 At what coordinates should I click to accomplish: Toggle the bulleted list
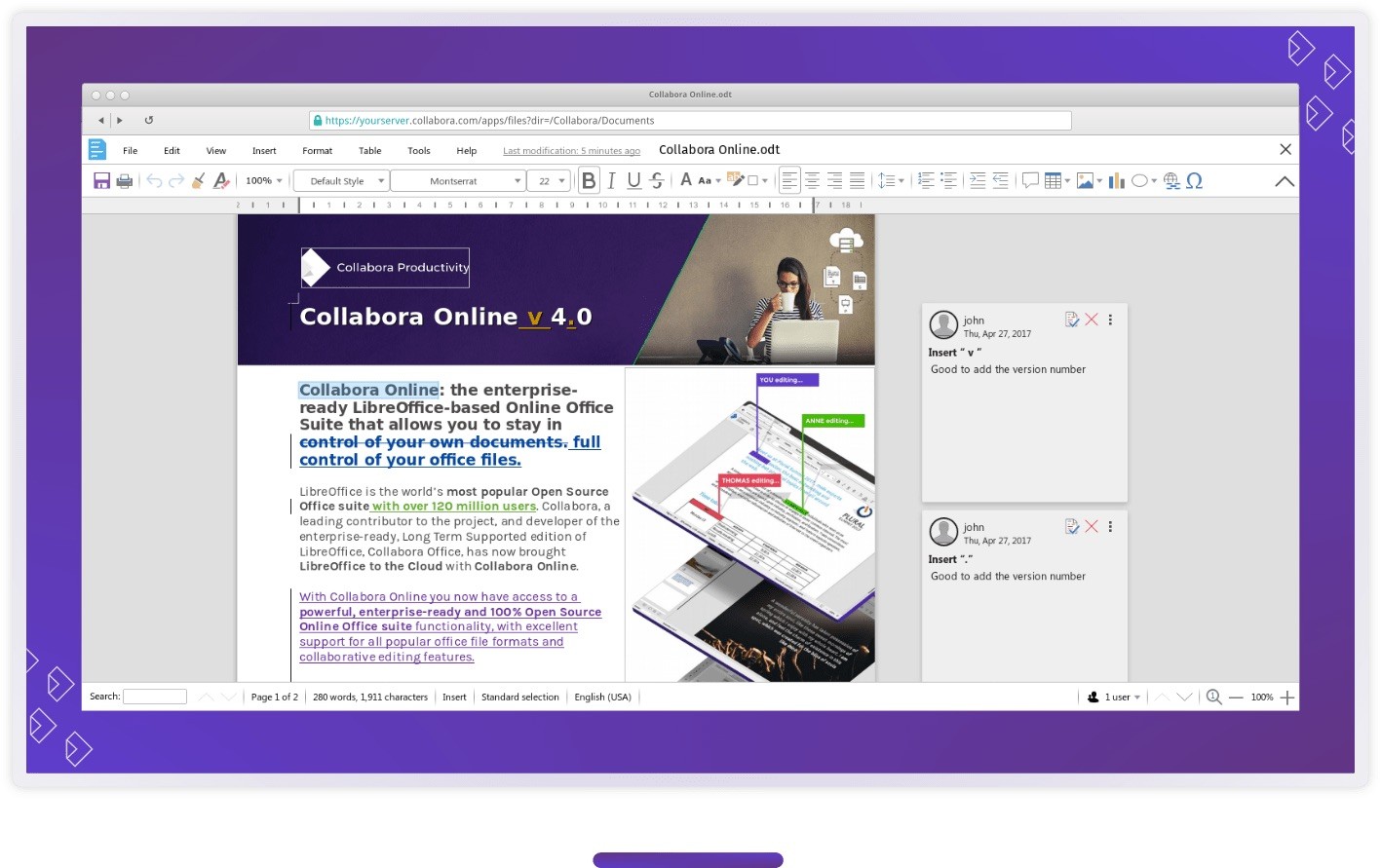[x=948, y=180]
